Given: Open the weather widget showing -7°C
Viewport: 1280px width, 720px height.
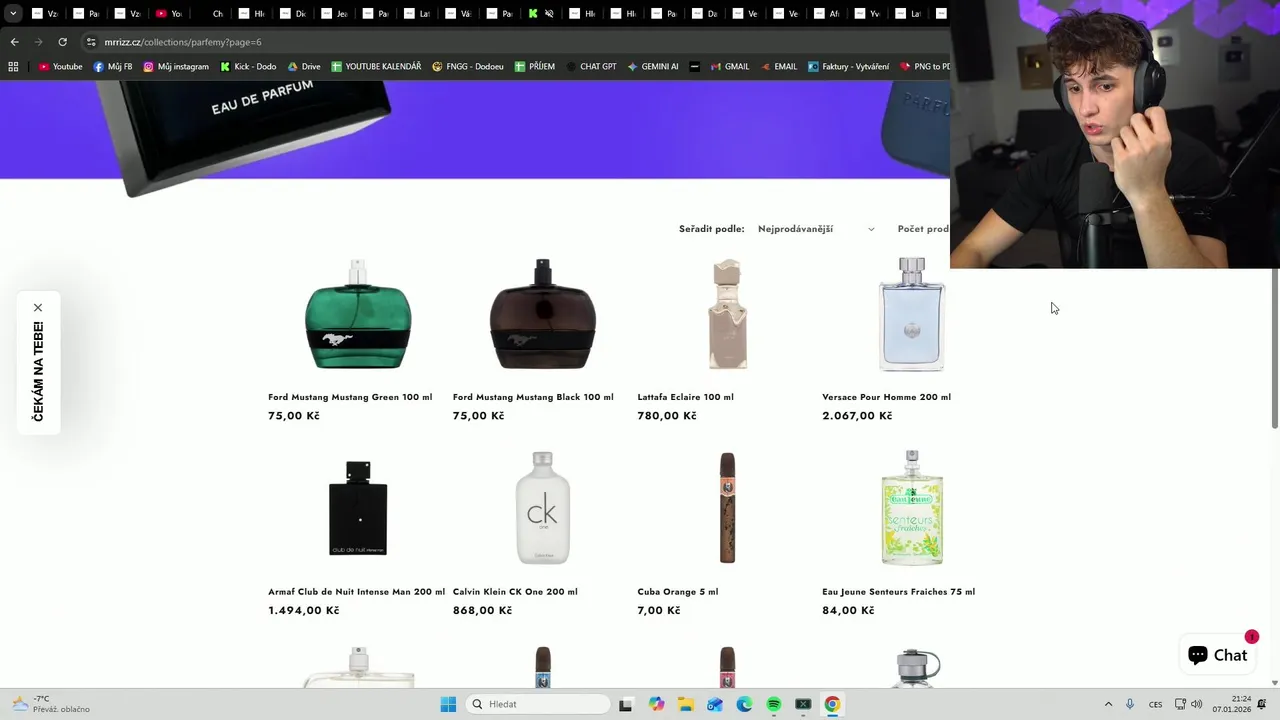Looking at the screenshot, I should (x=50, y=704).
